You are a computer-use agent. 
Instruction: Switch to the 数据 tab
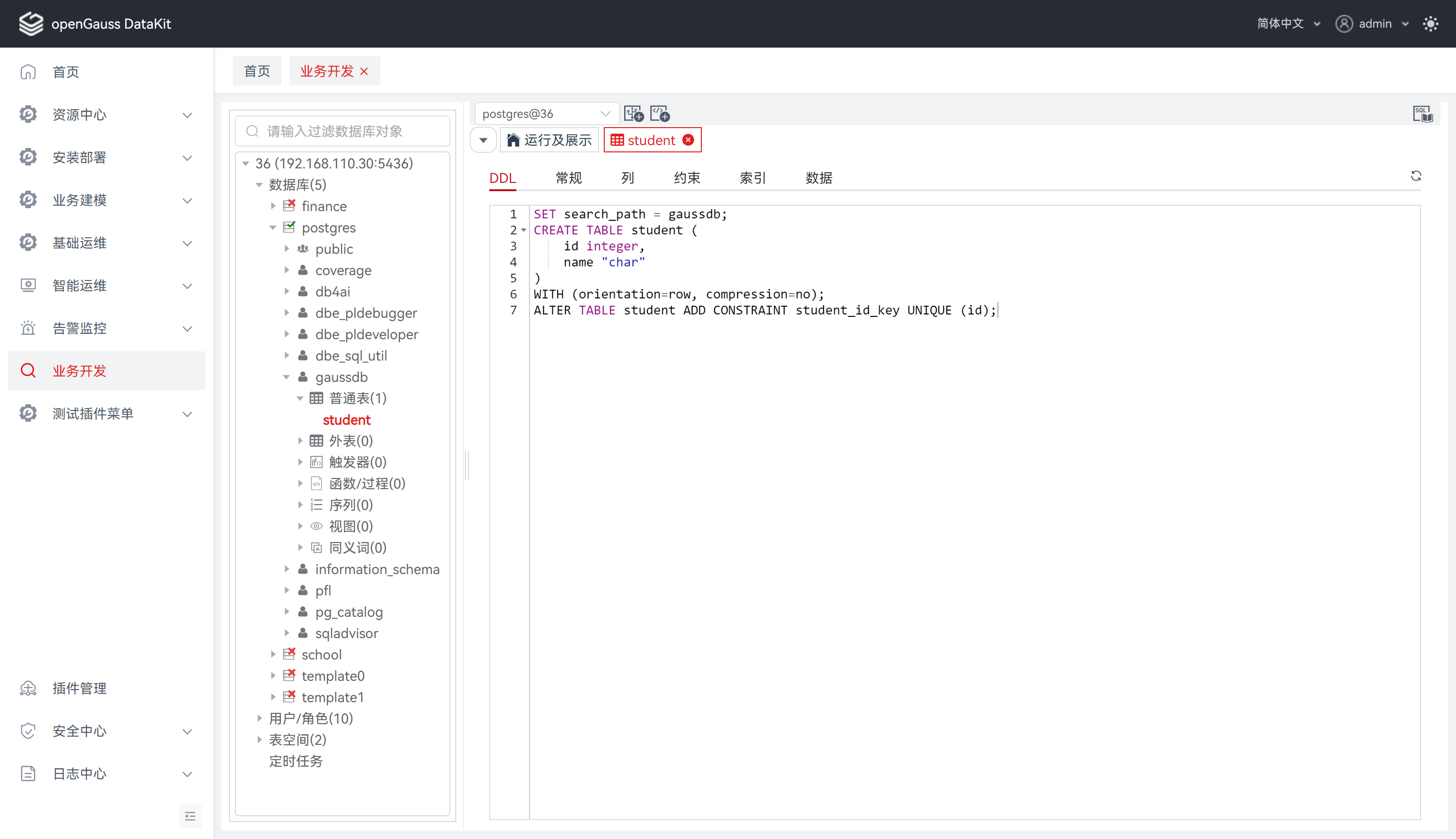click(x=819, y=178)
